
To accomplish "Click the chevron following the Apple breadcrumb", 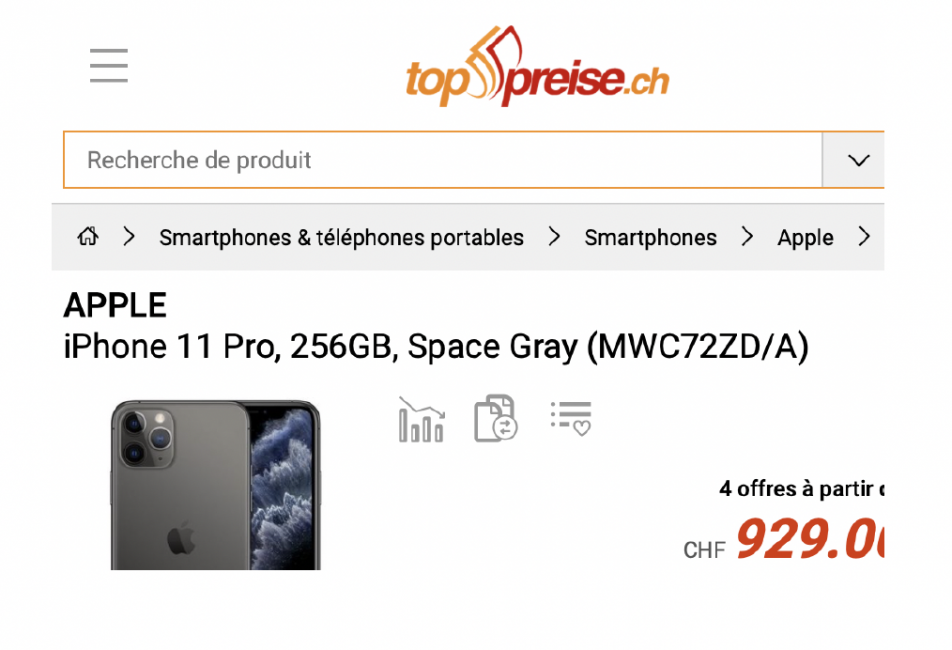I will [864, 236].
